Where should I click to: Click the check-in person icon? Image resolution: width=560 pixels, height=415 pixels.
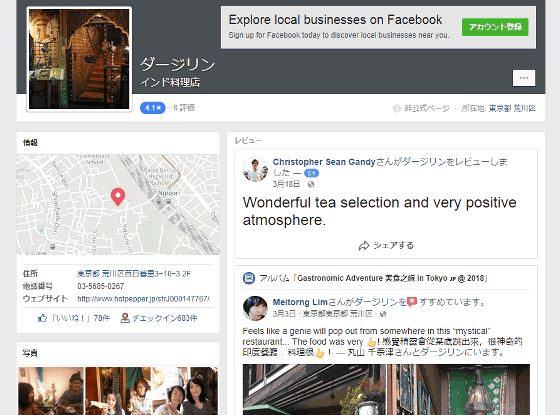(x=125, y=318)
